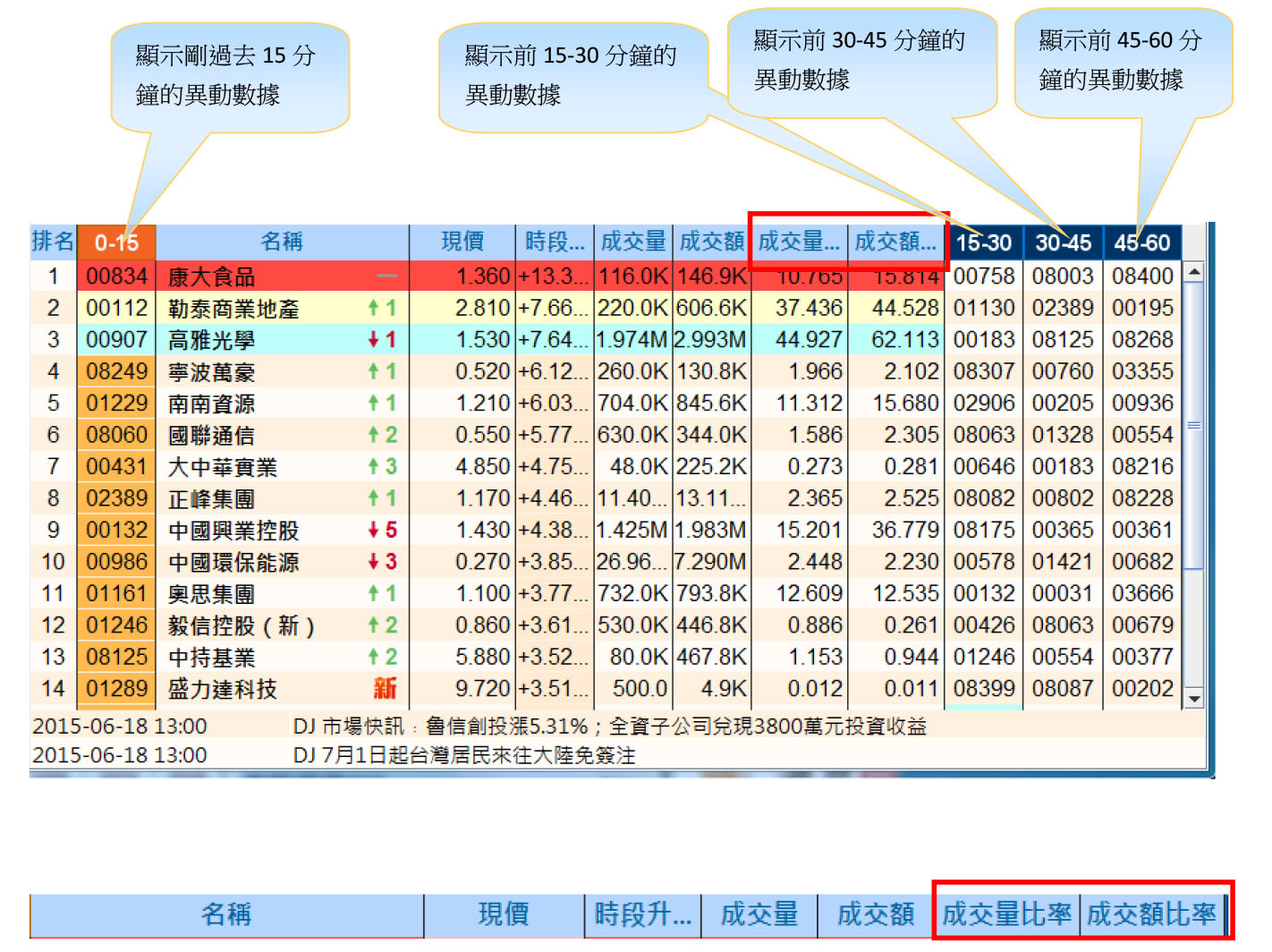This screenshot has height=952, width=1272.
Task: Select stock code 02389 in rank 8
Action: tap(116, 498)
